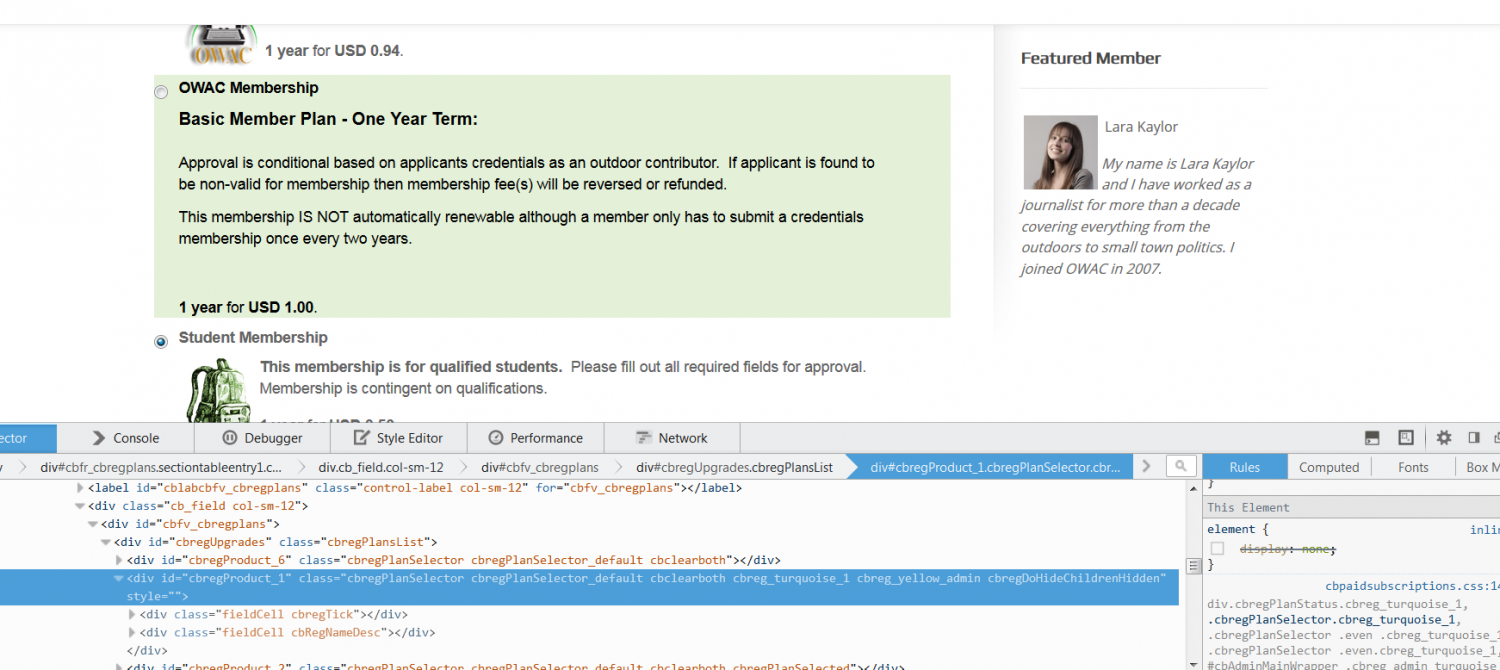Select the fieldCell cbregTick row in markup
Screen dimensions: 1500x670
pos(274,614)
